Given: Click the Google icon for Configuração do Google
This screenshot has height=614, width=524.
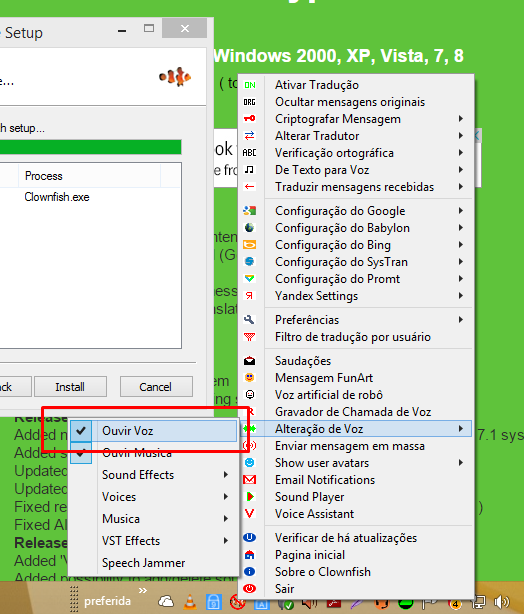Looking at the screenshot, I should (x=250, y=211).
